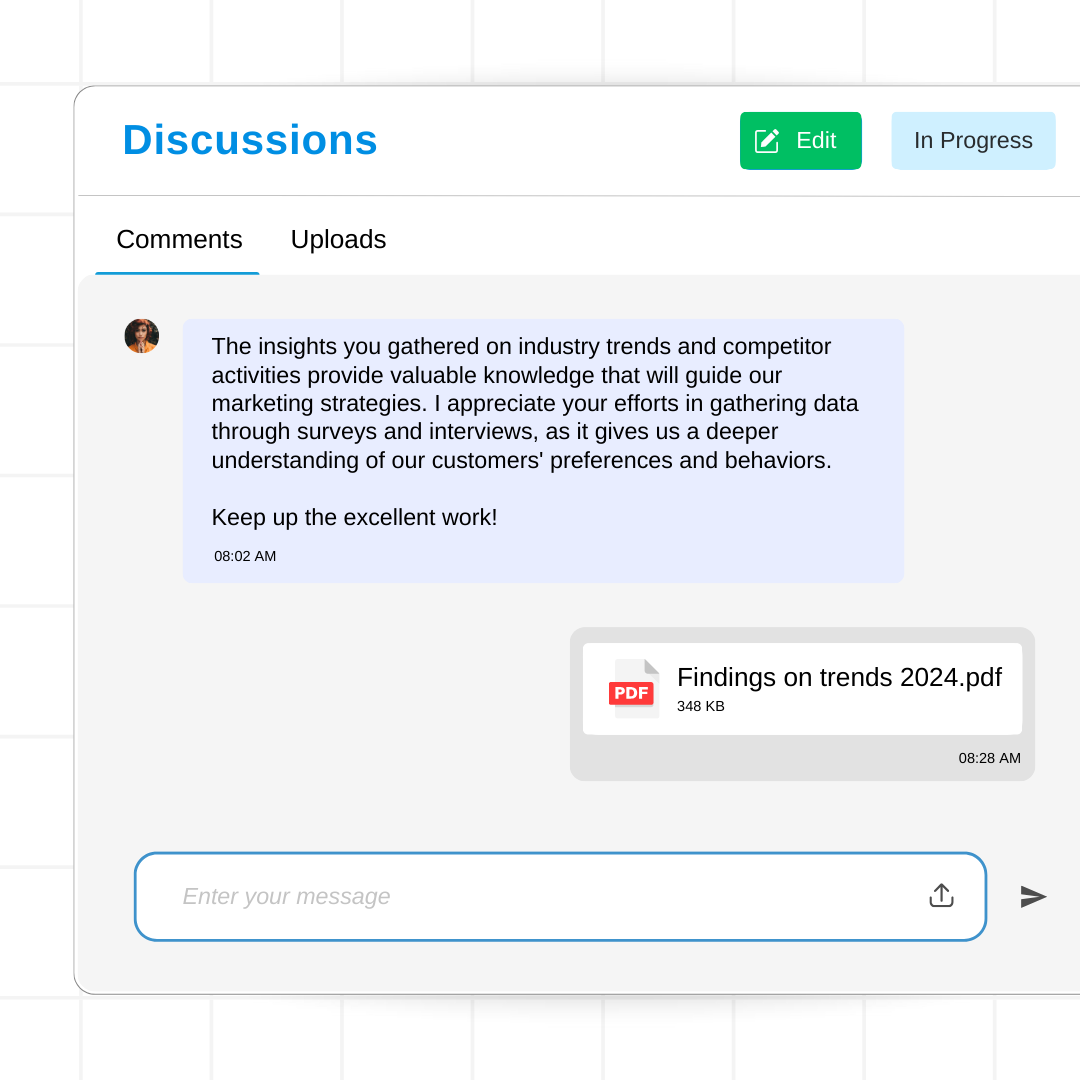Image resolution: width=1080 pixels, height=1080 pixels.
Task: Click the blue underline beneath Comments tab
Action: (177, 273)
